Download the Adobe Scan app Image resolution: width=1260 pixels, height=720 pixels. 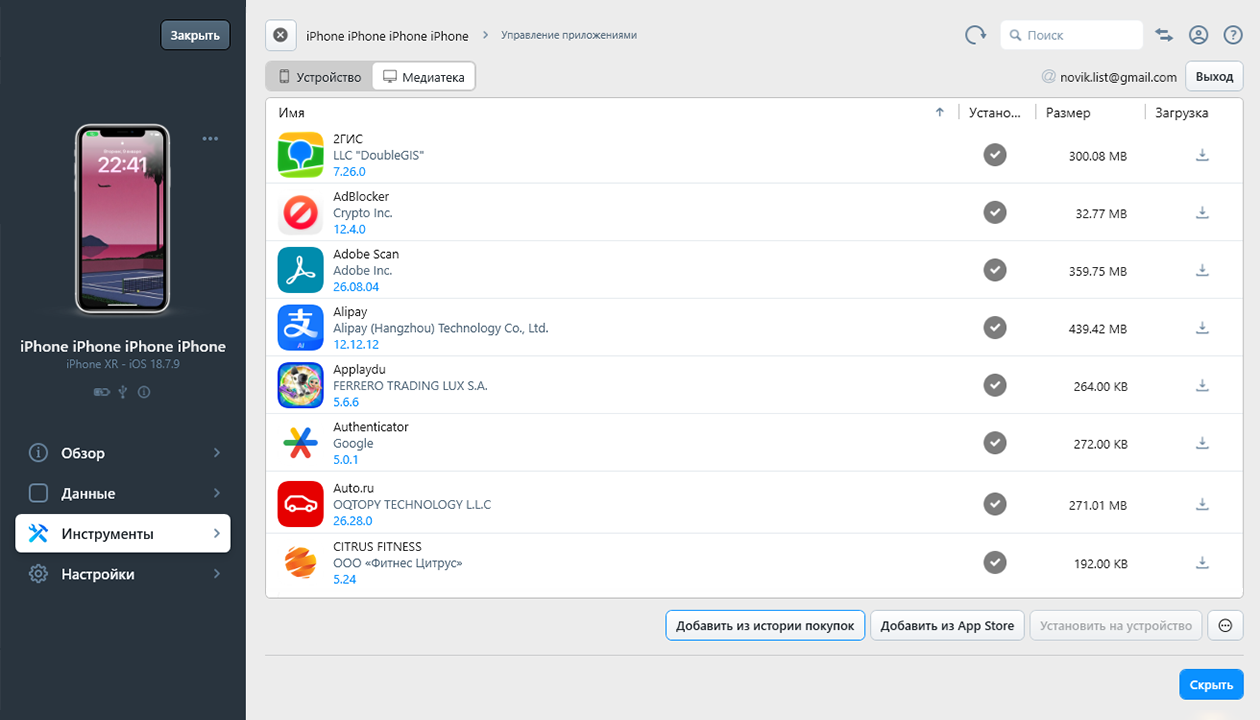coord(1202,270)
